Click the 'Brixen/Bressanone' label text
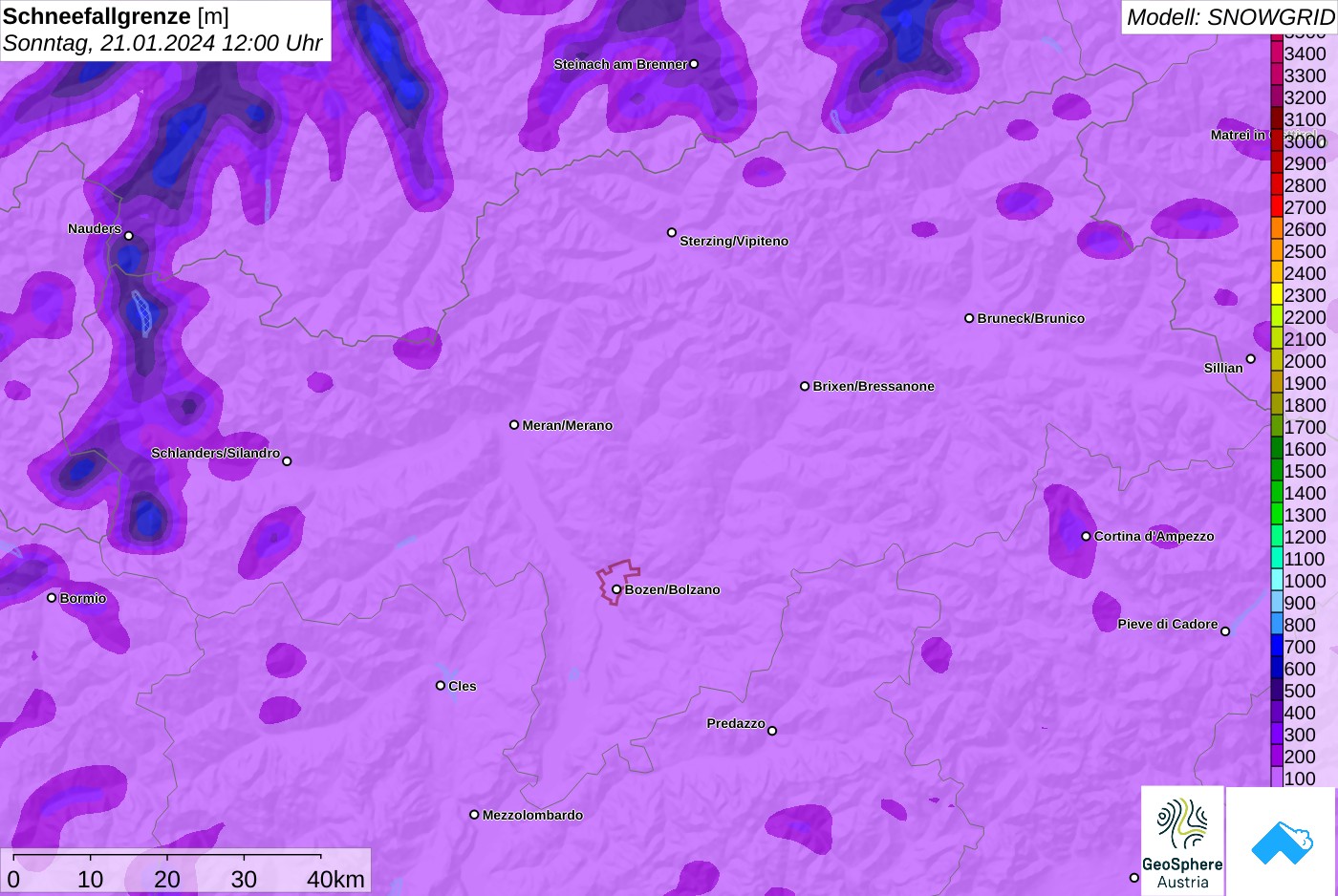 874,387
